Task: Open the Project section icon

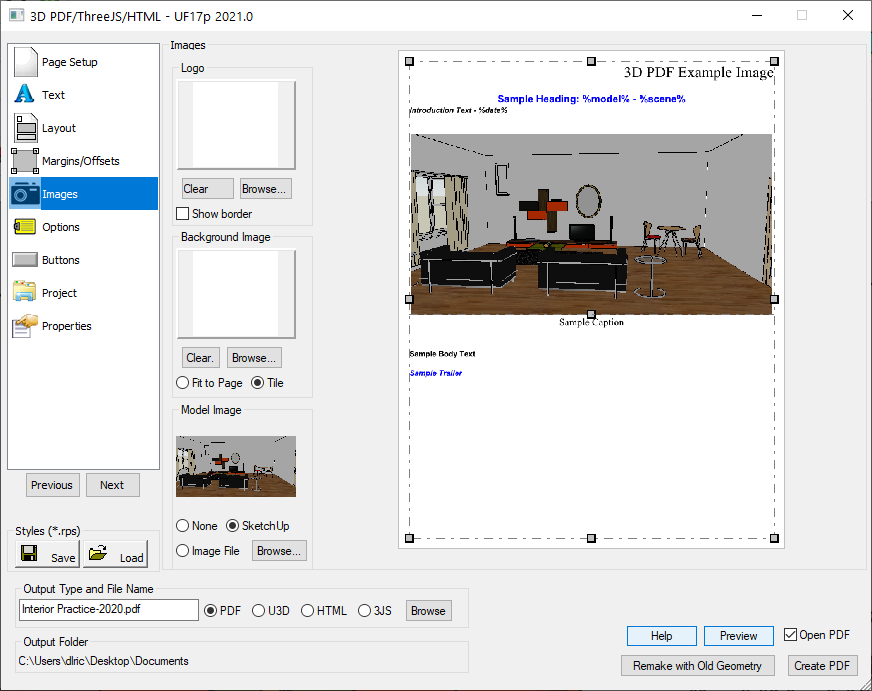Action: point(25,292)
